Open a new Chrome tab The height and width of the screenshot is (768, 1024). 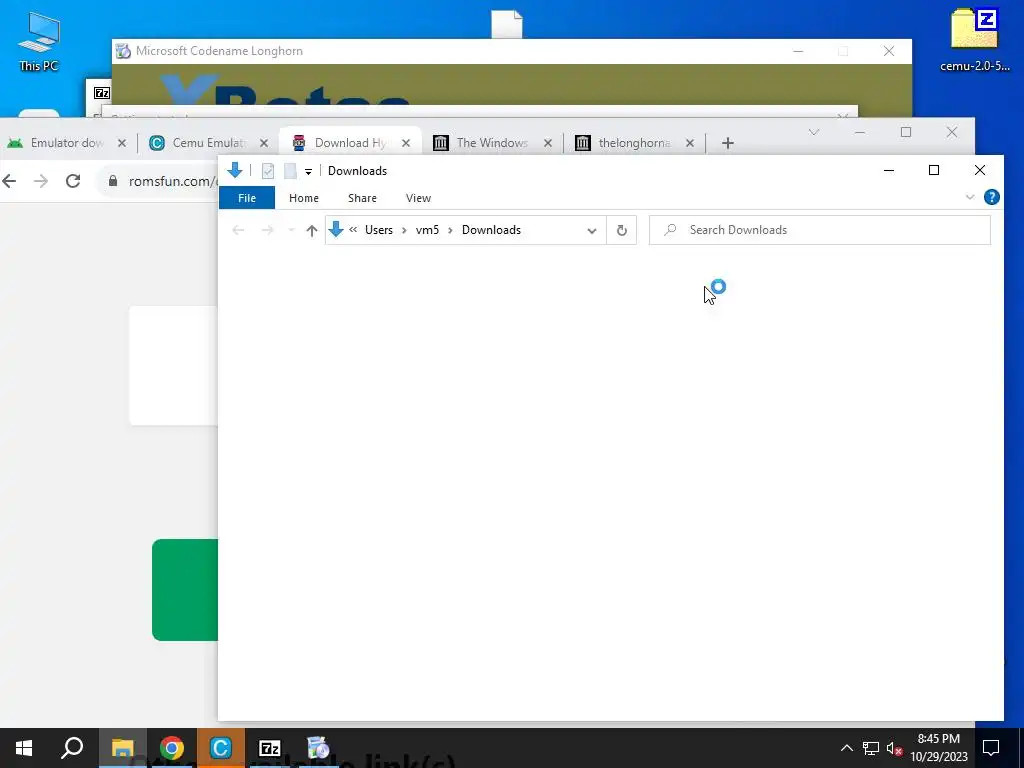pyautogui.click(x=728, y=143)
